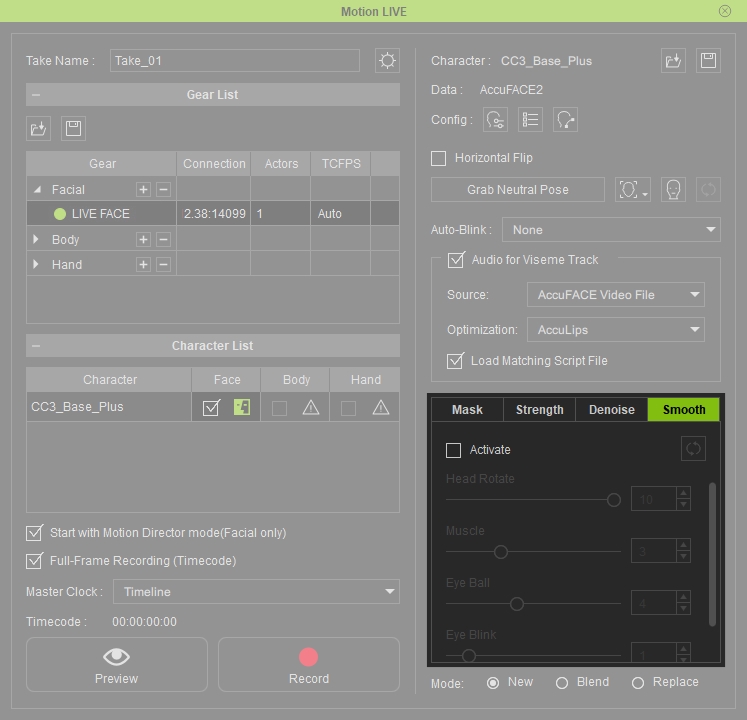Click reset icon beside Grab Neutral Pose

(x=708, y=190)
